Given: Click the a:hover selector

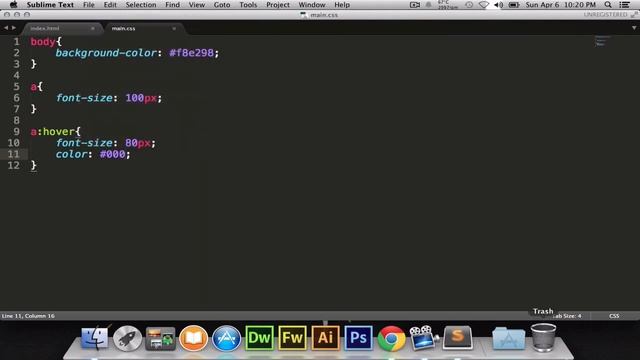Looking at the screenshot, I should coord(53,131).
